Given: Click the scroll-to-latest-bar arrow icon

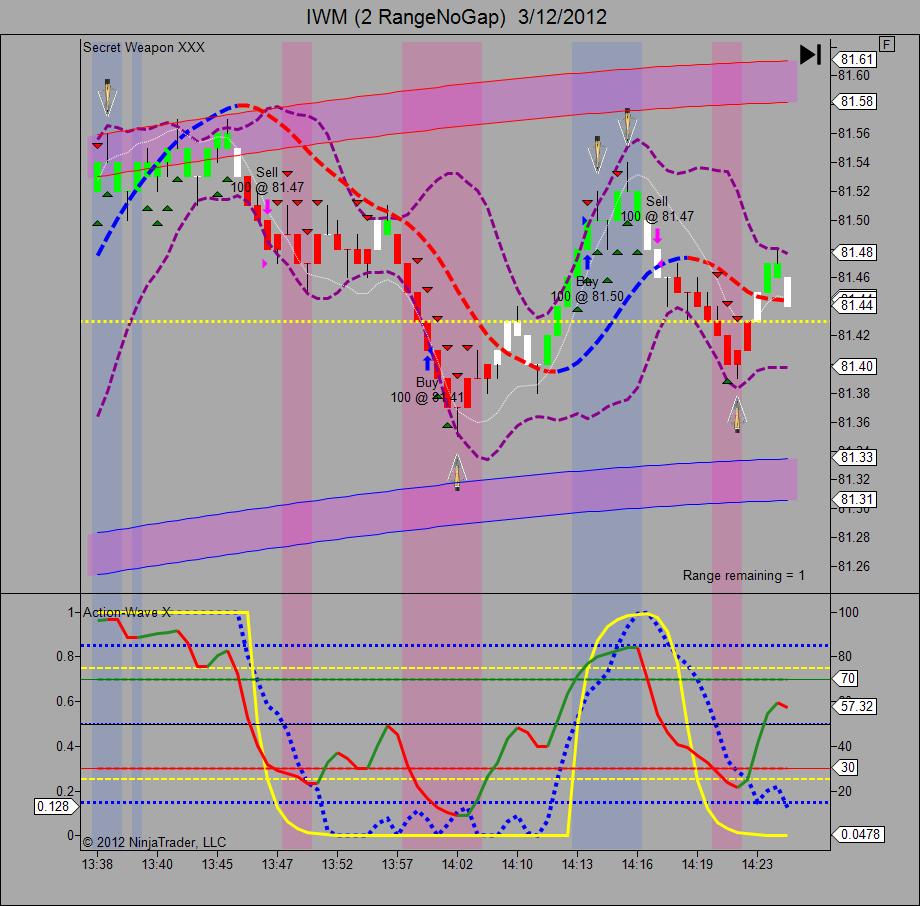Looking at the screenshot, I should point(810,55).
